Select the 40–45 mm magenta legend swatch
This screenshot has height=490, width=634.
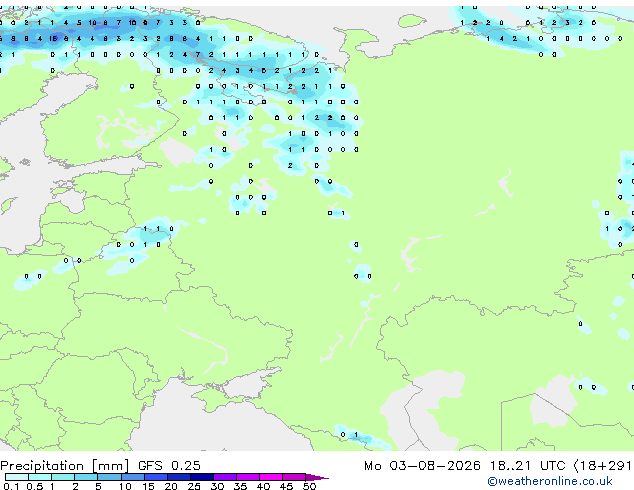coord(271,477)
